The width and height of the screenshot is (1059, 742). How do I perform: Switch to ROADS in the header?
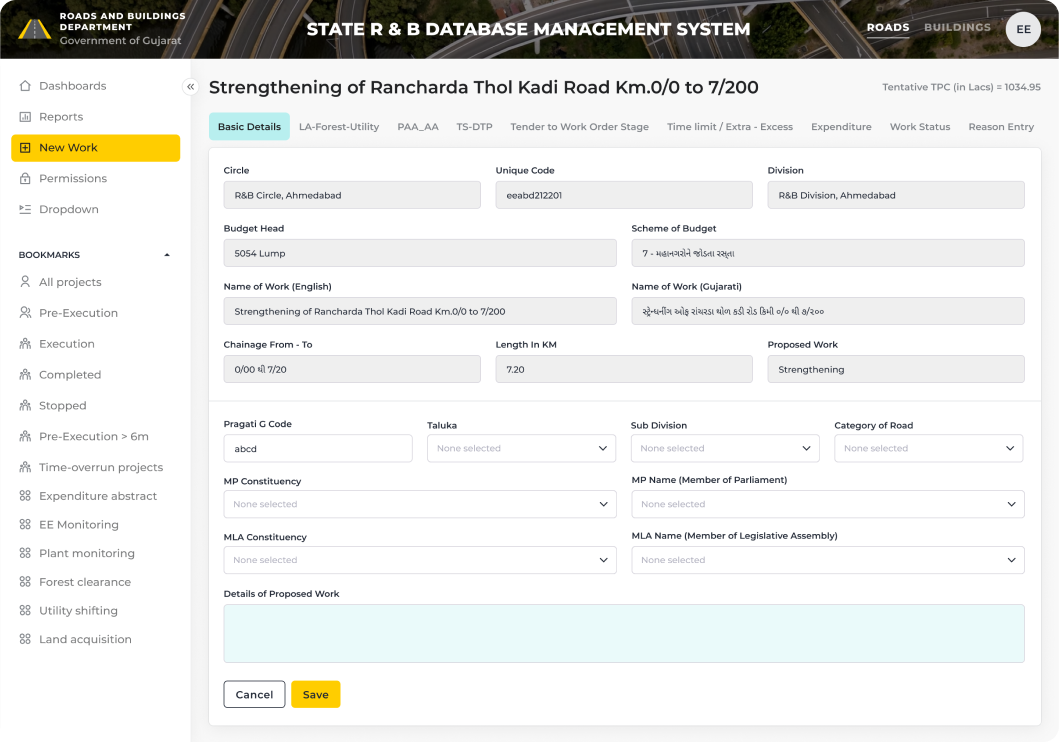[888, 28]
